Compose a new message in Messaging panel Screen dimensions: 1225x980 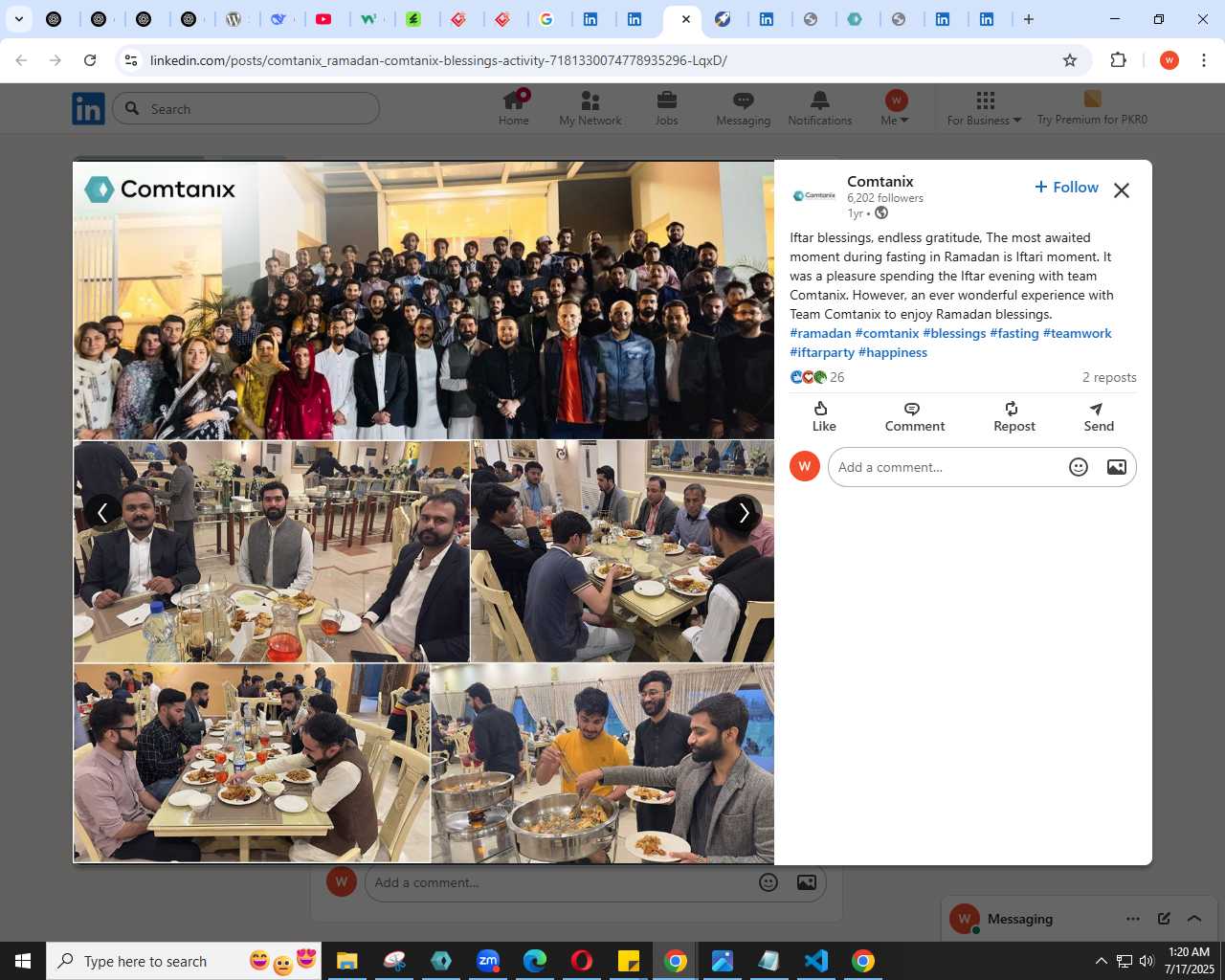[1164, 919]
